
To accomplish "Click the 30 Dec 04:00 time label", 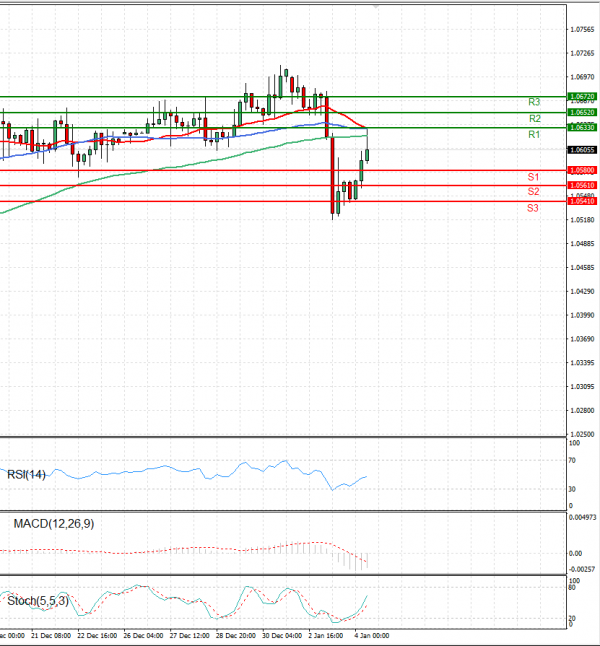I will coord(282,636).
